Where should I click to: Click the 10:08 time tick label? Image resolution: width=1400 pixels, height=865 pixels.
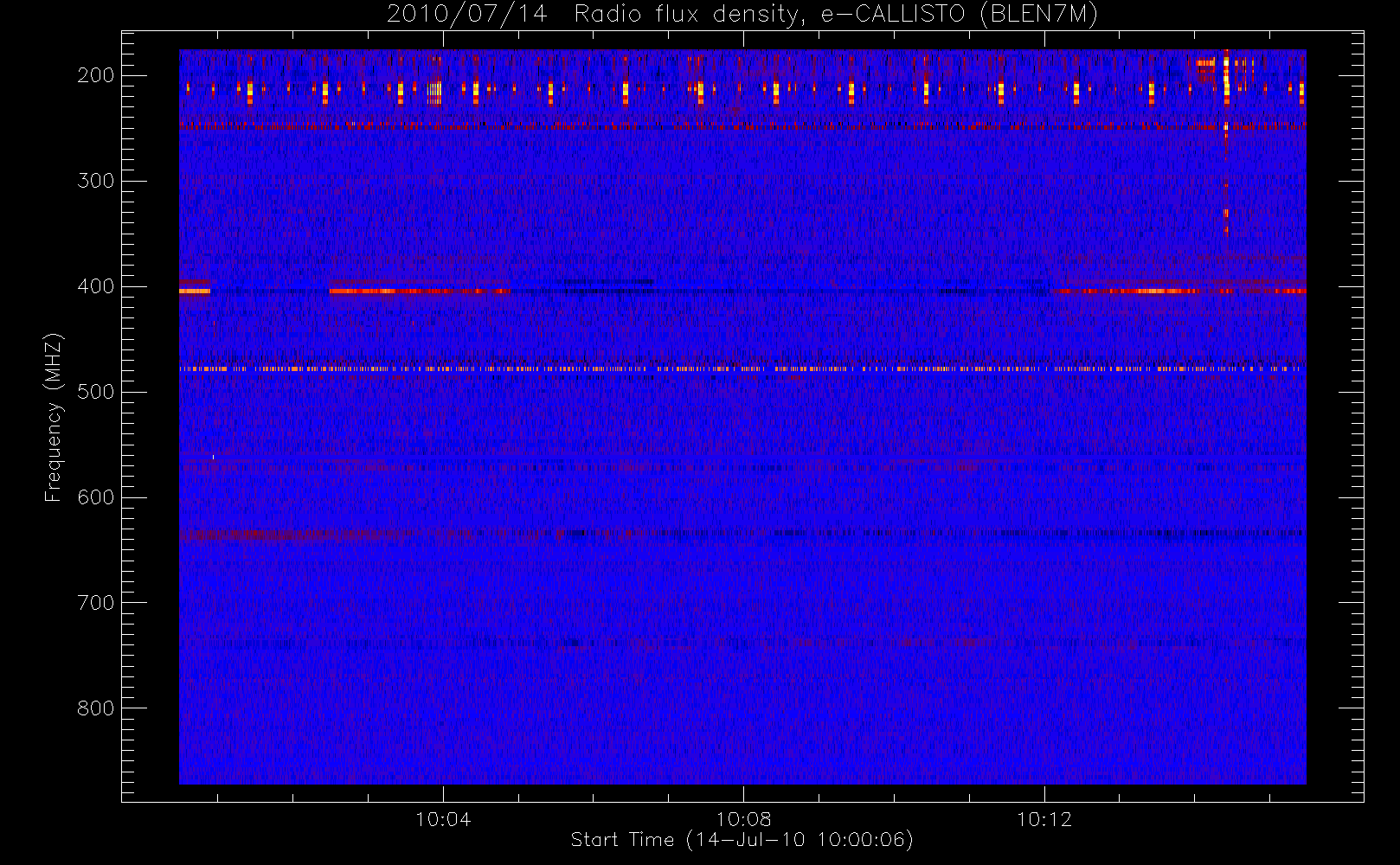click(x=743, y=819)
